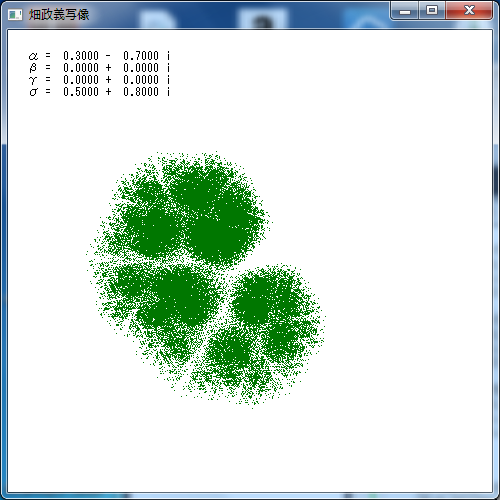Minimize the 畑政義写像 window
This screenshot has width=500, height=500.
point(405,11)
